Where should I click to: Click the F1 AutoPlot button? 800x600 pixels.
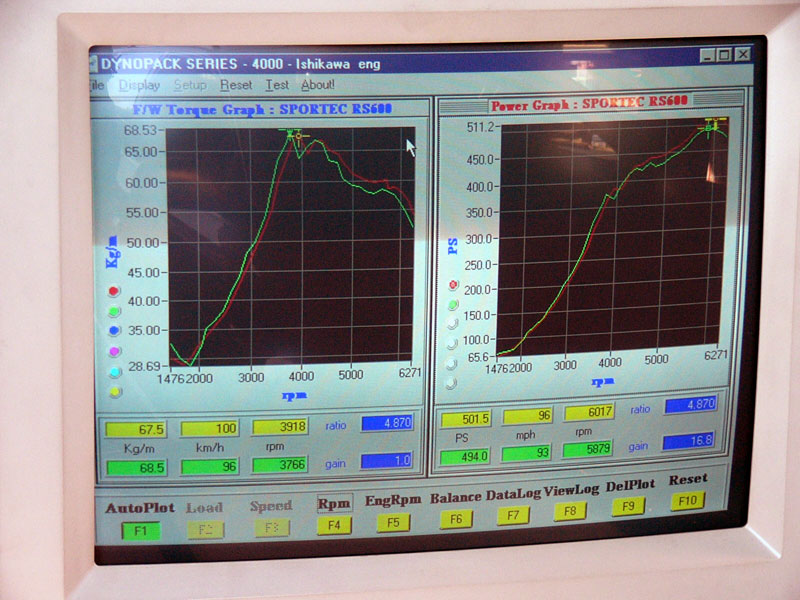141,531
